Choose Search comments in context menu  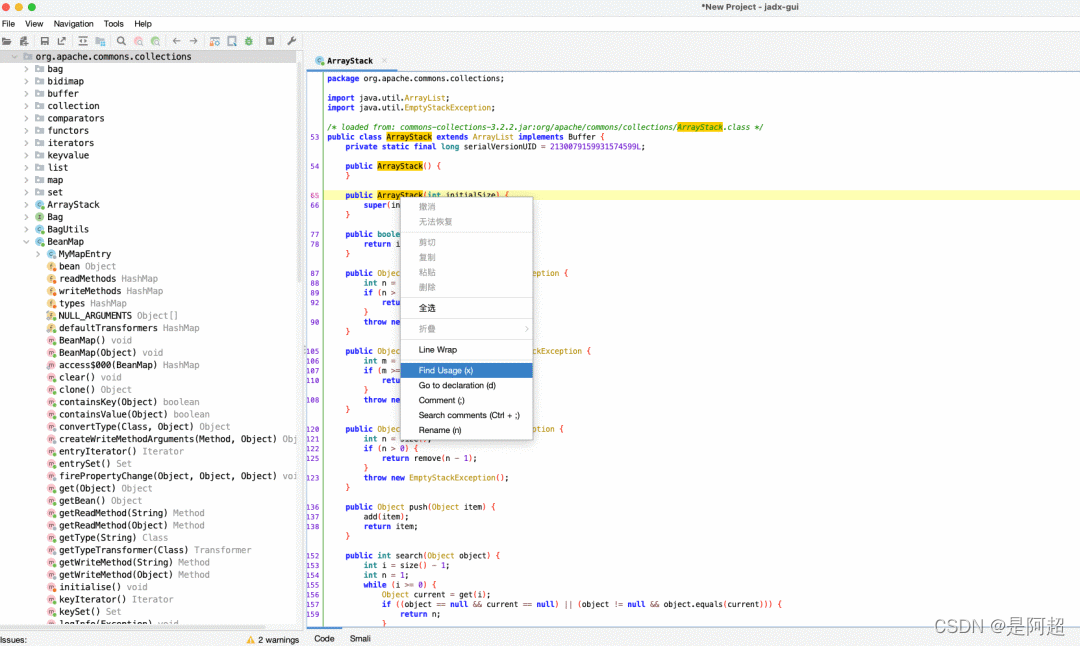click(466, 415)
